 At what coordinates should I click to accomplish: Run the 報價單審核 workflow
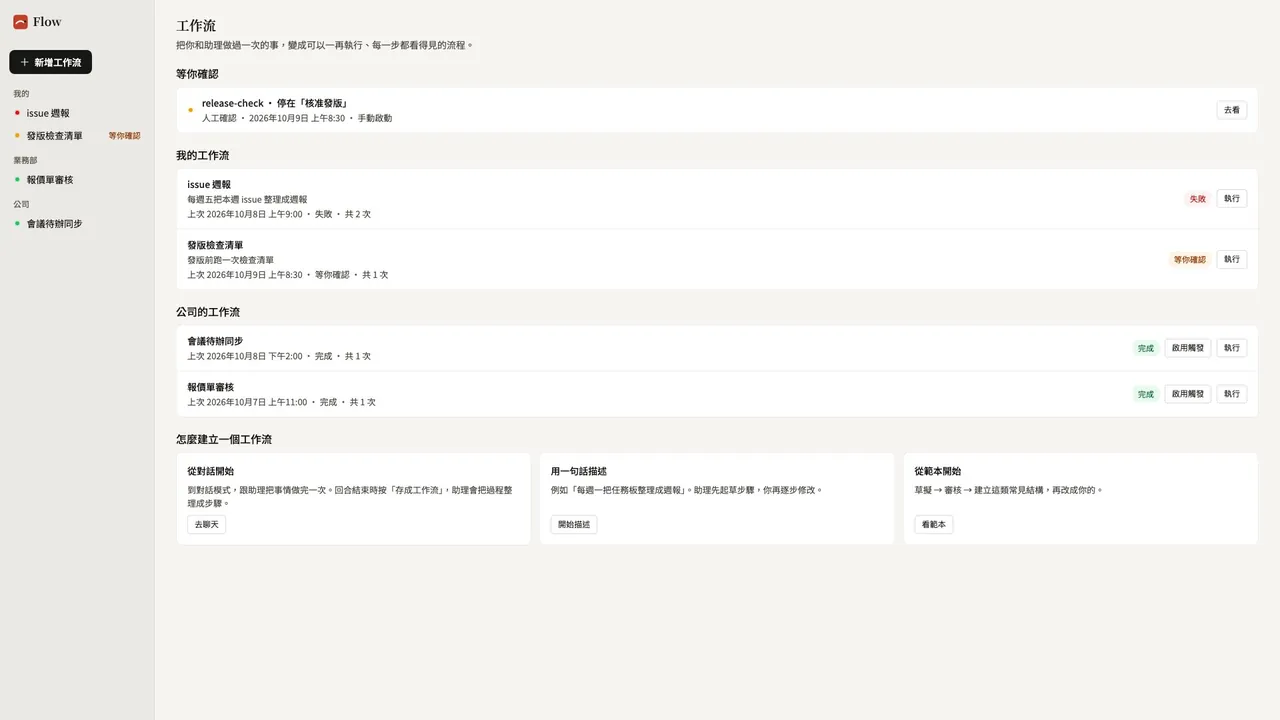(1232, 394)
